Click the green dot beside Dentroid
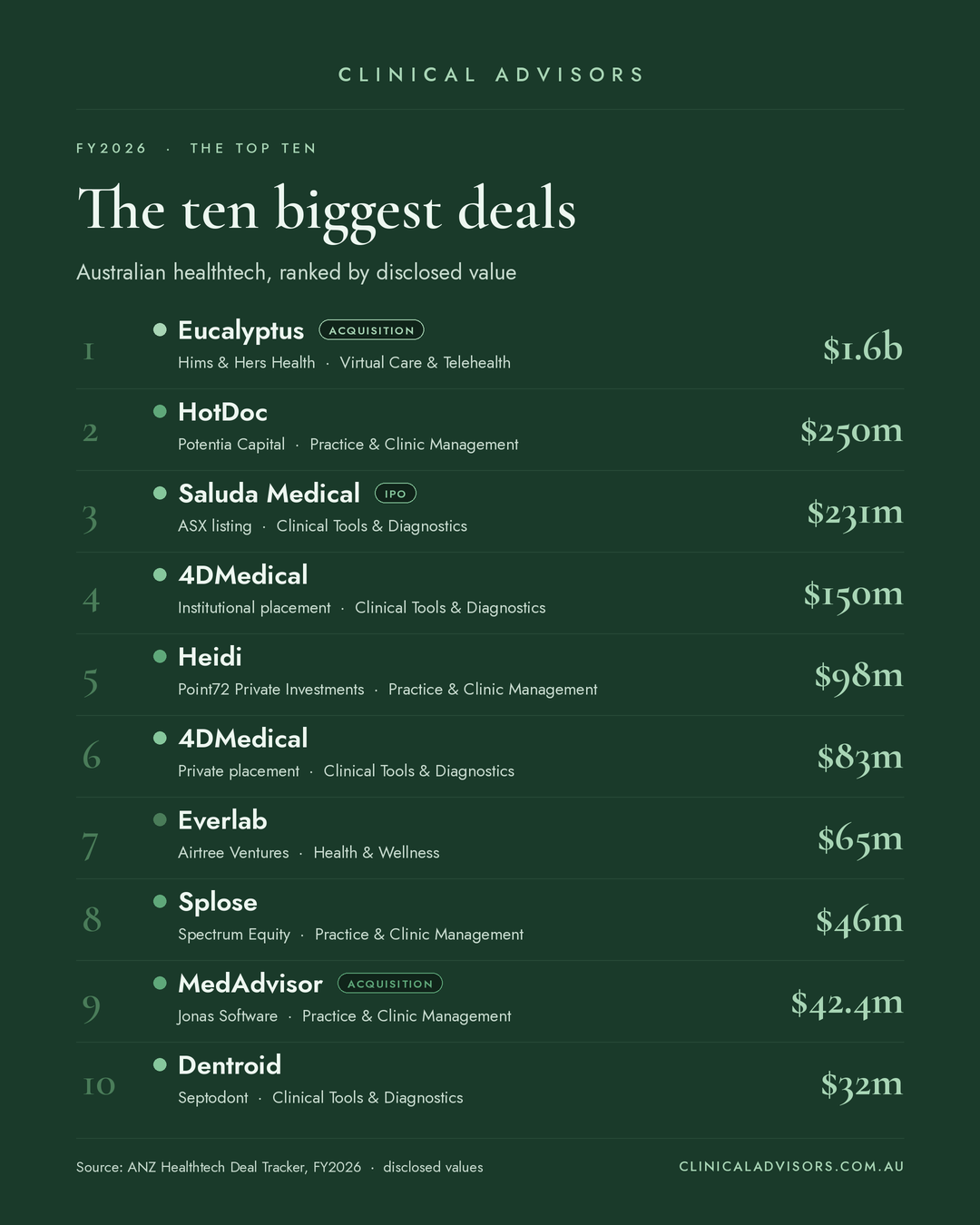 (x=160, y=1064)
